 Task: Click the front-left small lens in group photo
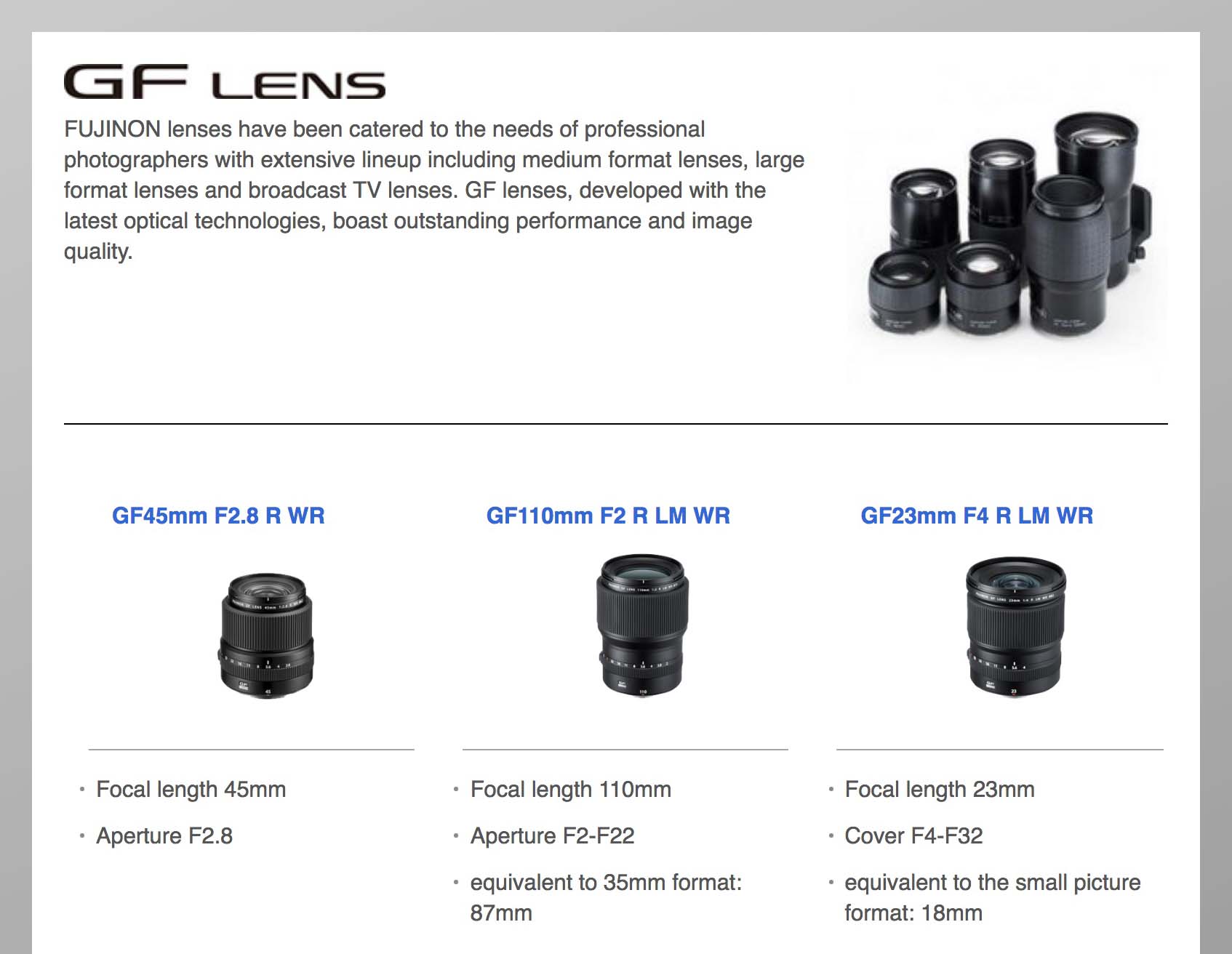pyautogui.click(x=902, y=289)
